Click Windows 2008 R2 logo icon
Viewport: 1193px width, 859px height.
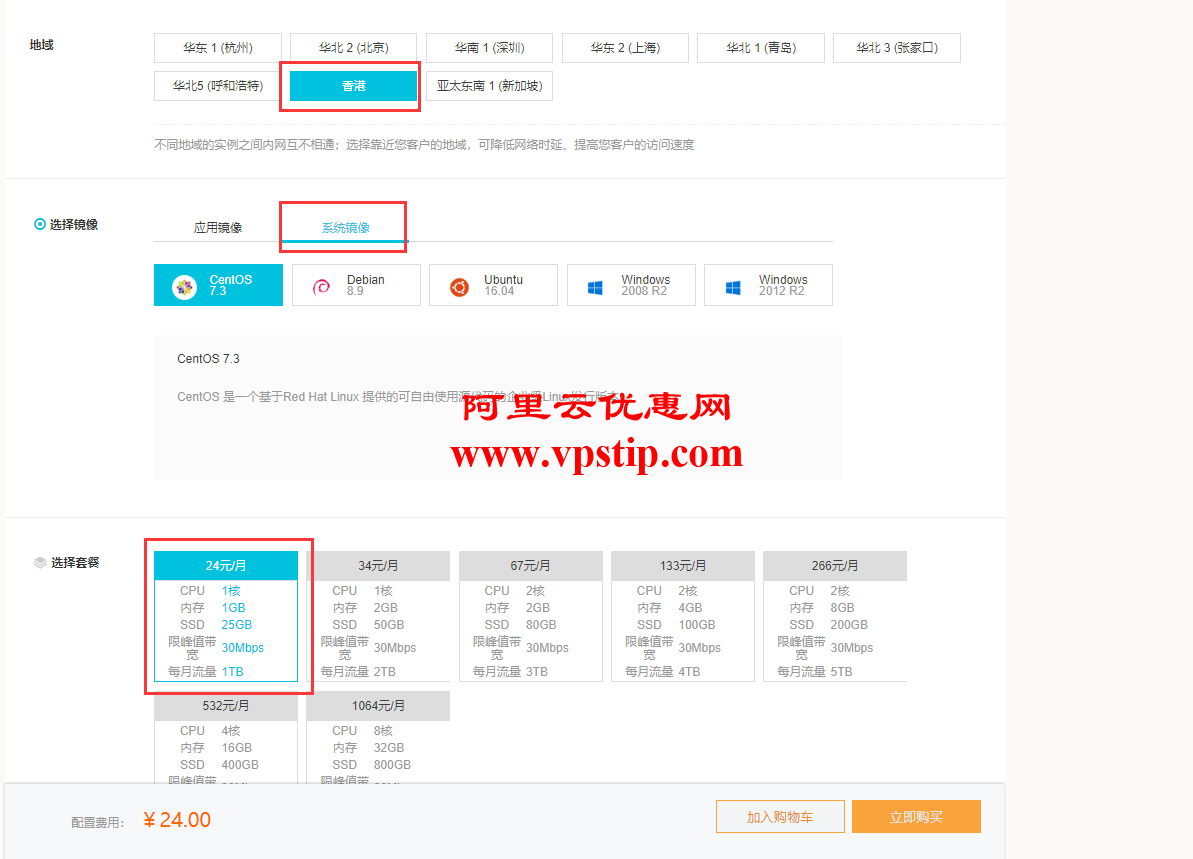click(595, 288)
